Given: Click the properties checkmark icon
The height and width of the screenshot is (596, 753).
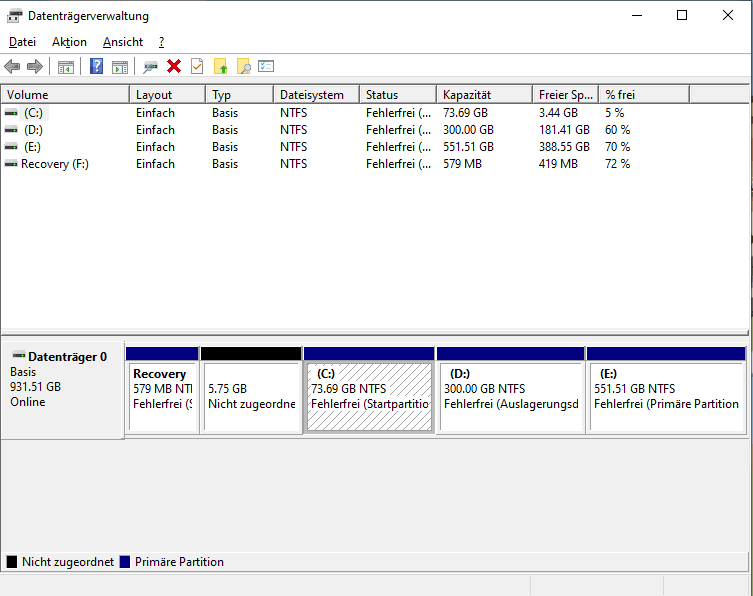Looking at the screenshot, I should pos(197,66).
